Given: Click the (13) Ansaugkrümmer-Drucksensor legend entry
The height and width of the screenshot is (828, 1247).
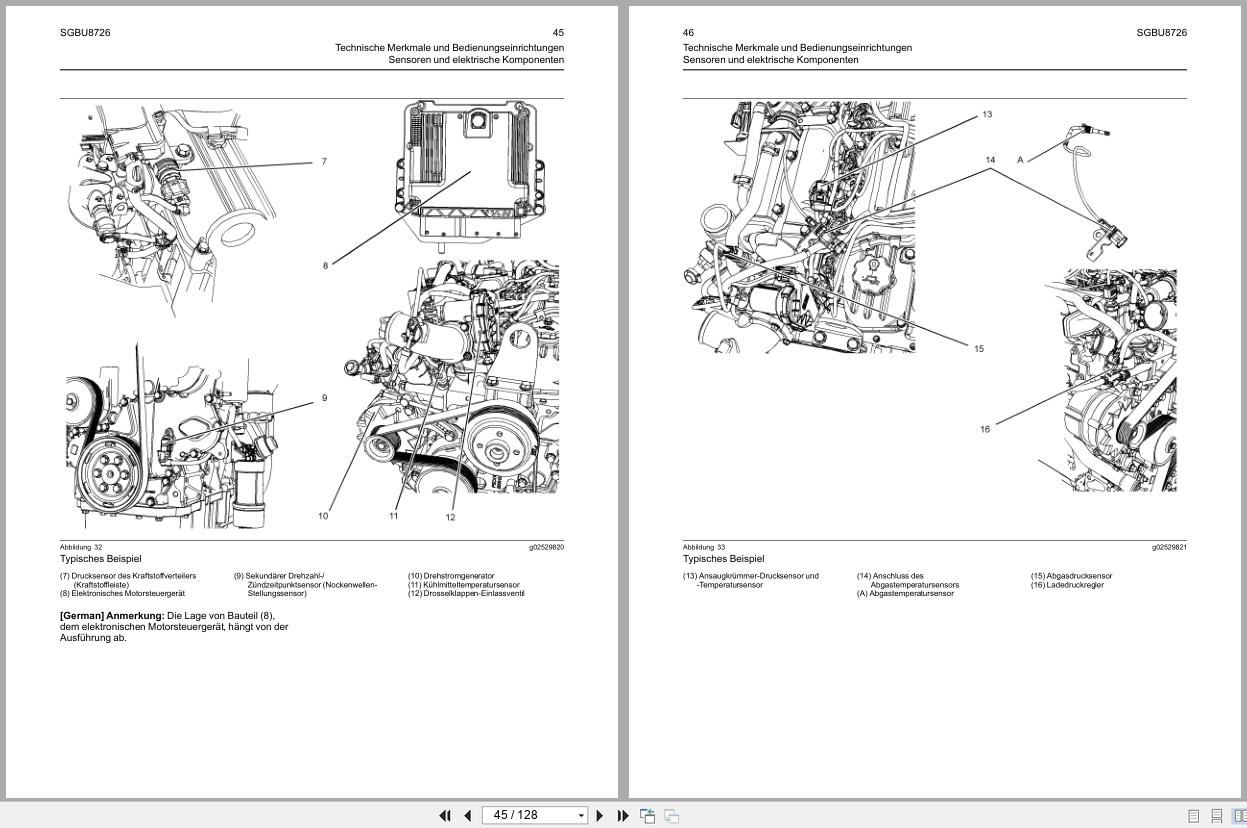Looking at the screenshot, I should click(x=751, y=580).
